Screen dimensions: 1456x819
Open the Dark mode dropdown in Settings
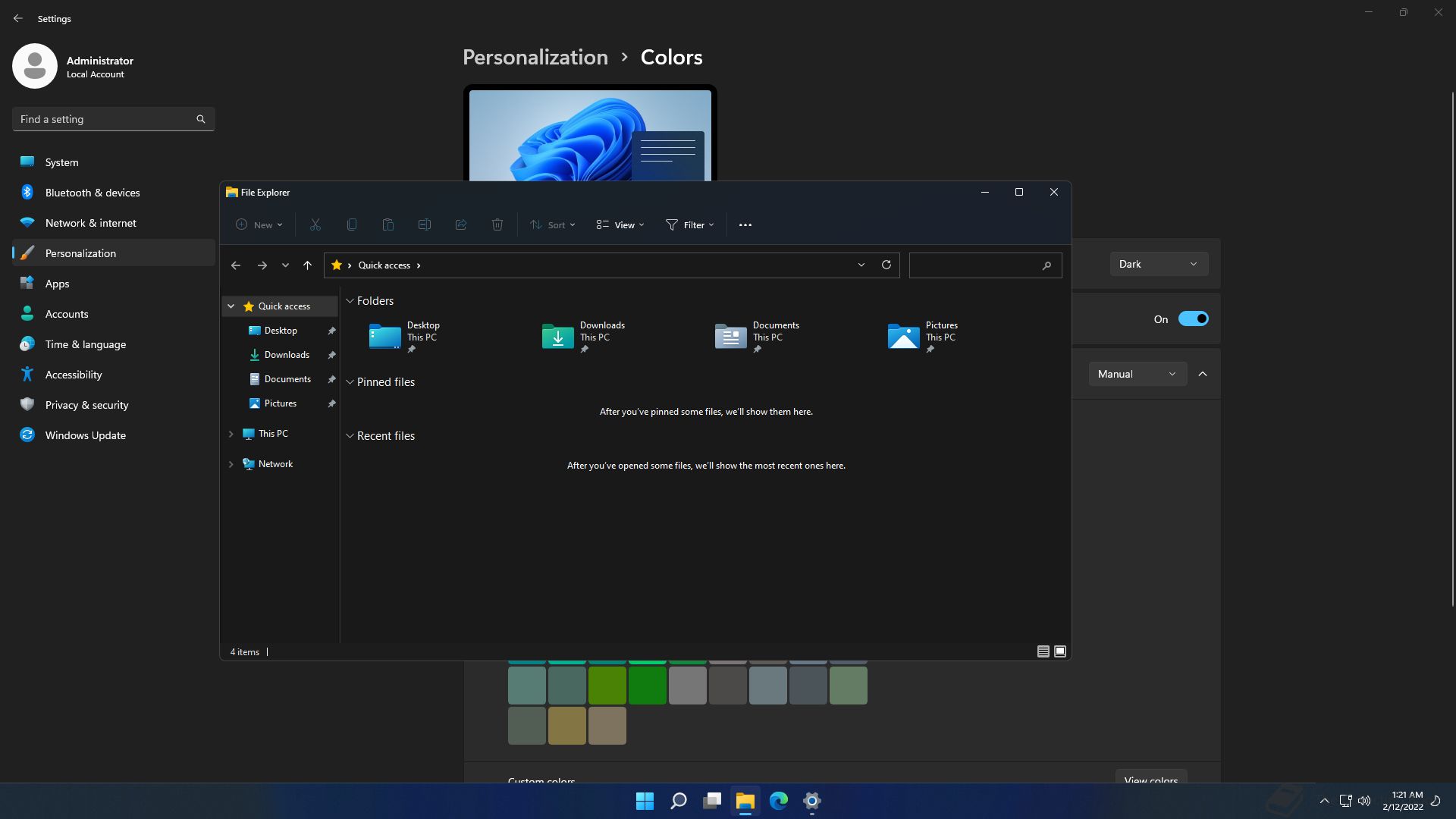[1159, 264]
